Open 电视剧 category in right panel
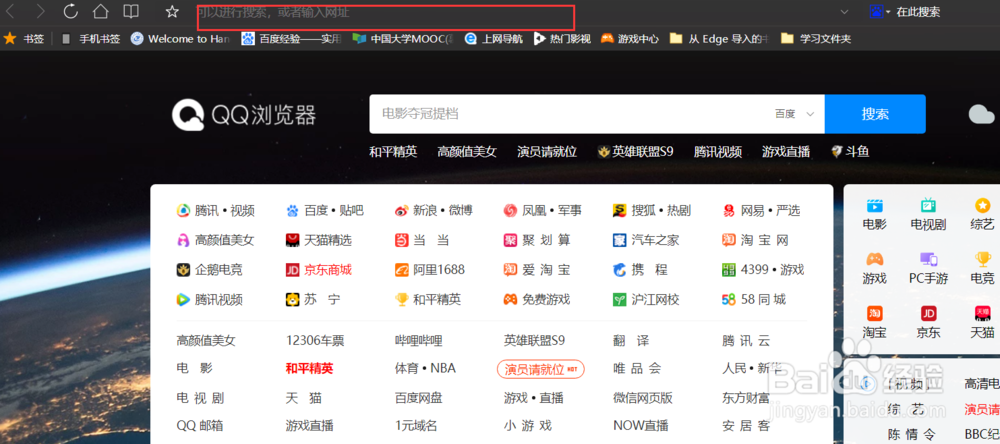This screenshot has height=444, width=1000. pyautogui.click(x=928, y=214)
